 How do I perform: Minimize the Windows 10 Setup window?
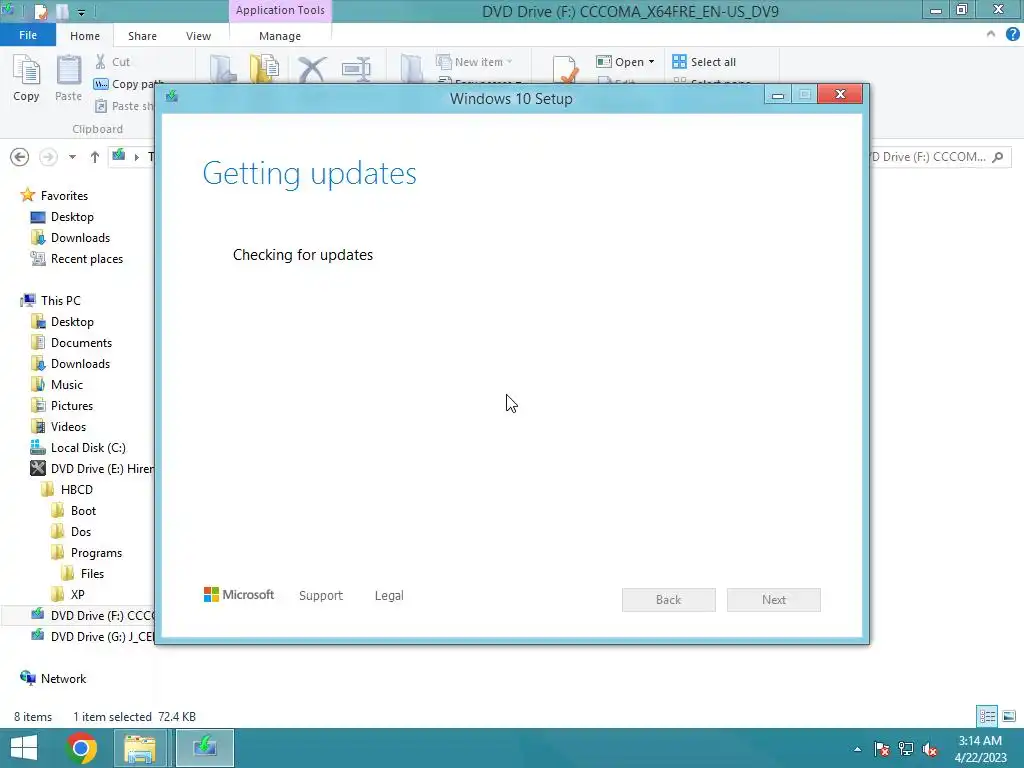tap(777, 95)
